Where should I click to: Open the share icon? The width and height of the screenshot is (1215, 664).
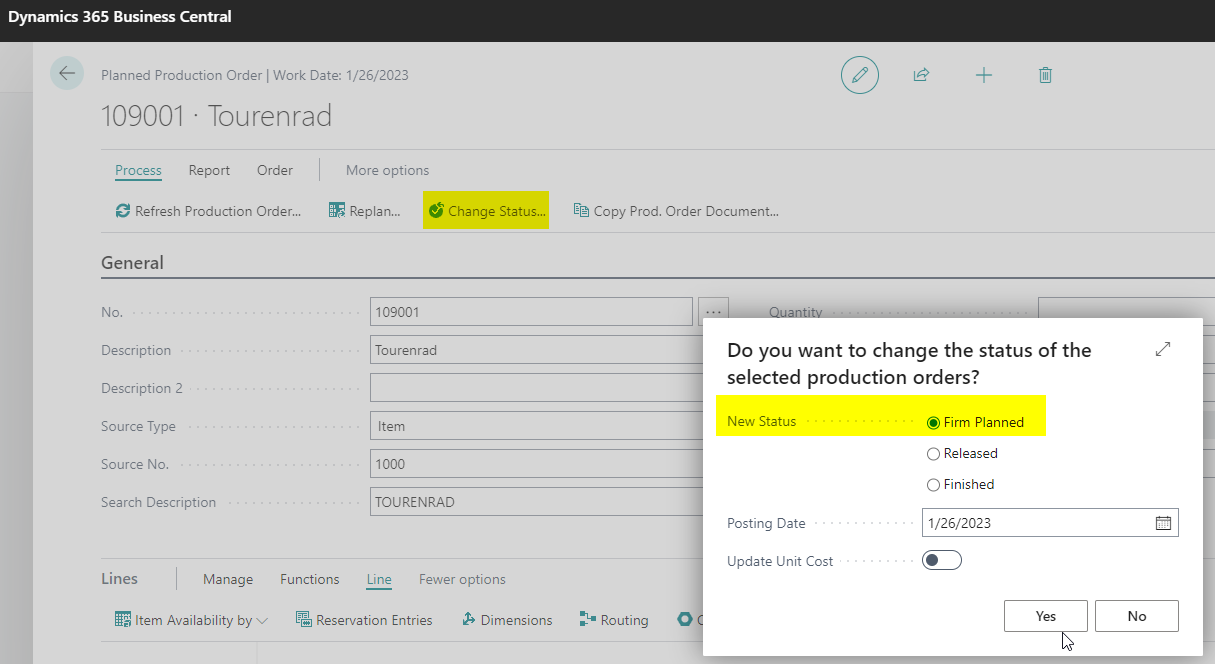tap(921, 75)
